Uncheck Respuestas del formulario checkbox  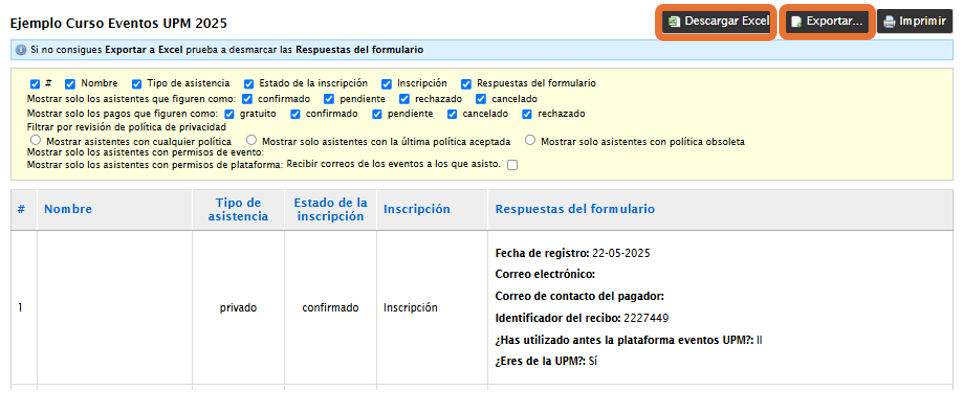pos(466,84)
